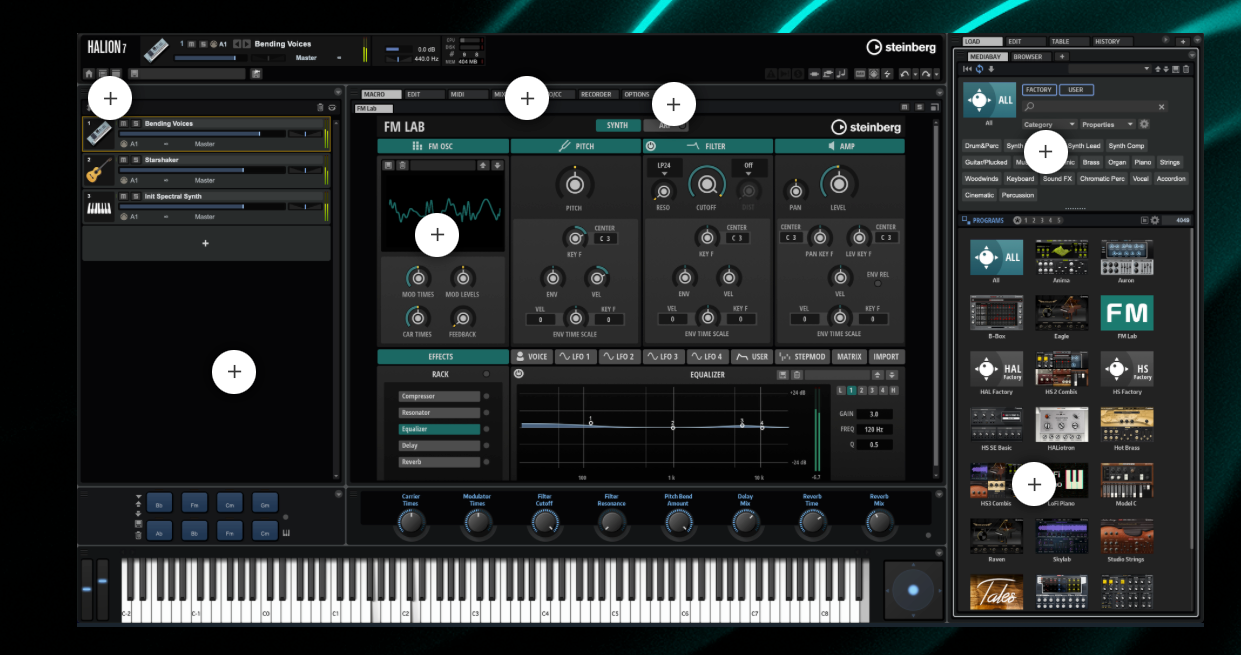Open the MATRIX tab
The image size is (1241, 655).
849,357
